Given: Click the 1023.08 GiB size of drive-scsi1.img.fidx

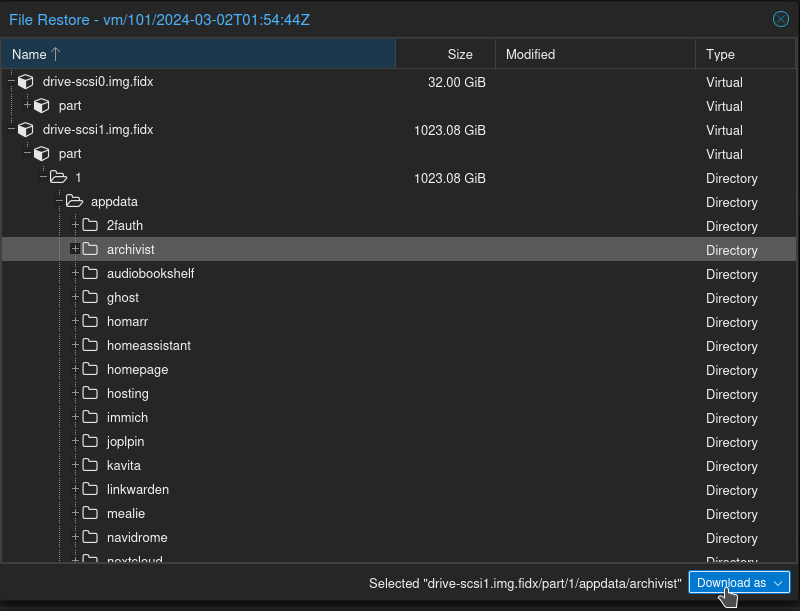Looking at the screenshot, I should pyautogui.click(x=449, y=130).
